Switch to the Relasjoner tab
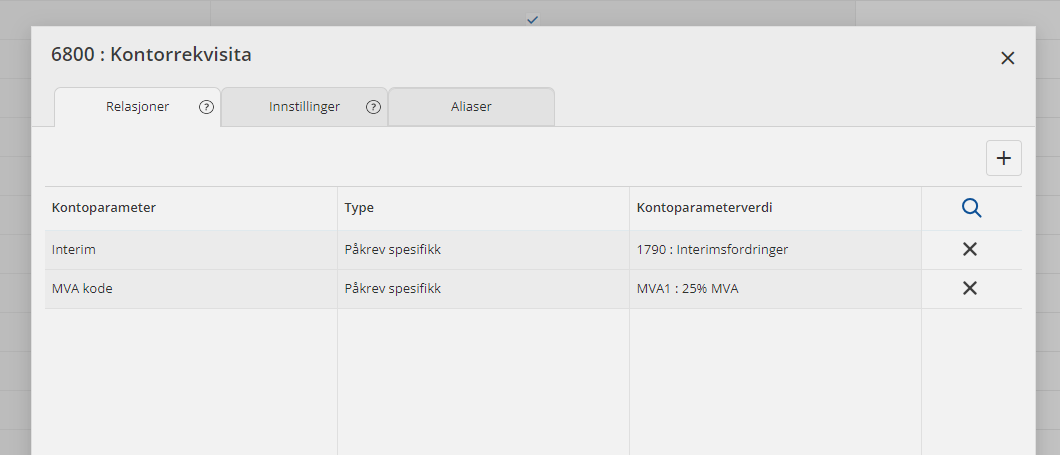 137,107
